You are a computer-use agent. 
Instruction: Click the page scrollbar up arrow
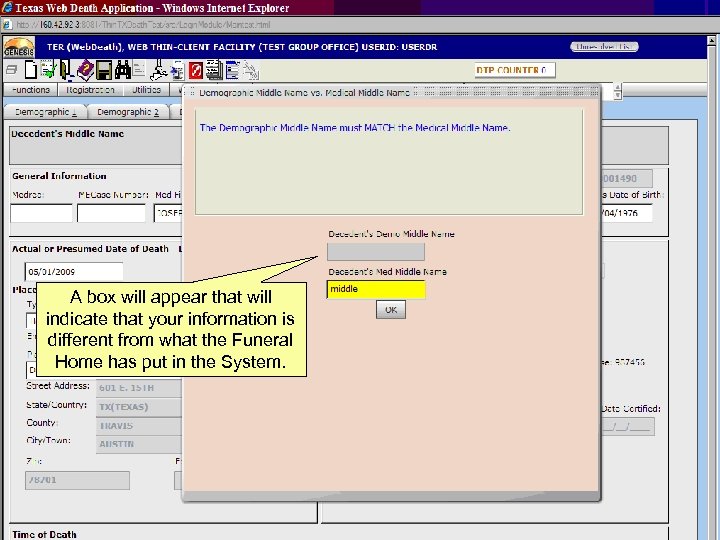tap(711, 41)
